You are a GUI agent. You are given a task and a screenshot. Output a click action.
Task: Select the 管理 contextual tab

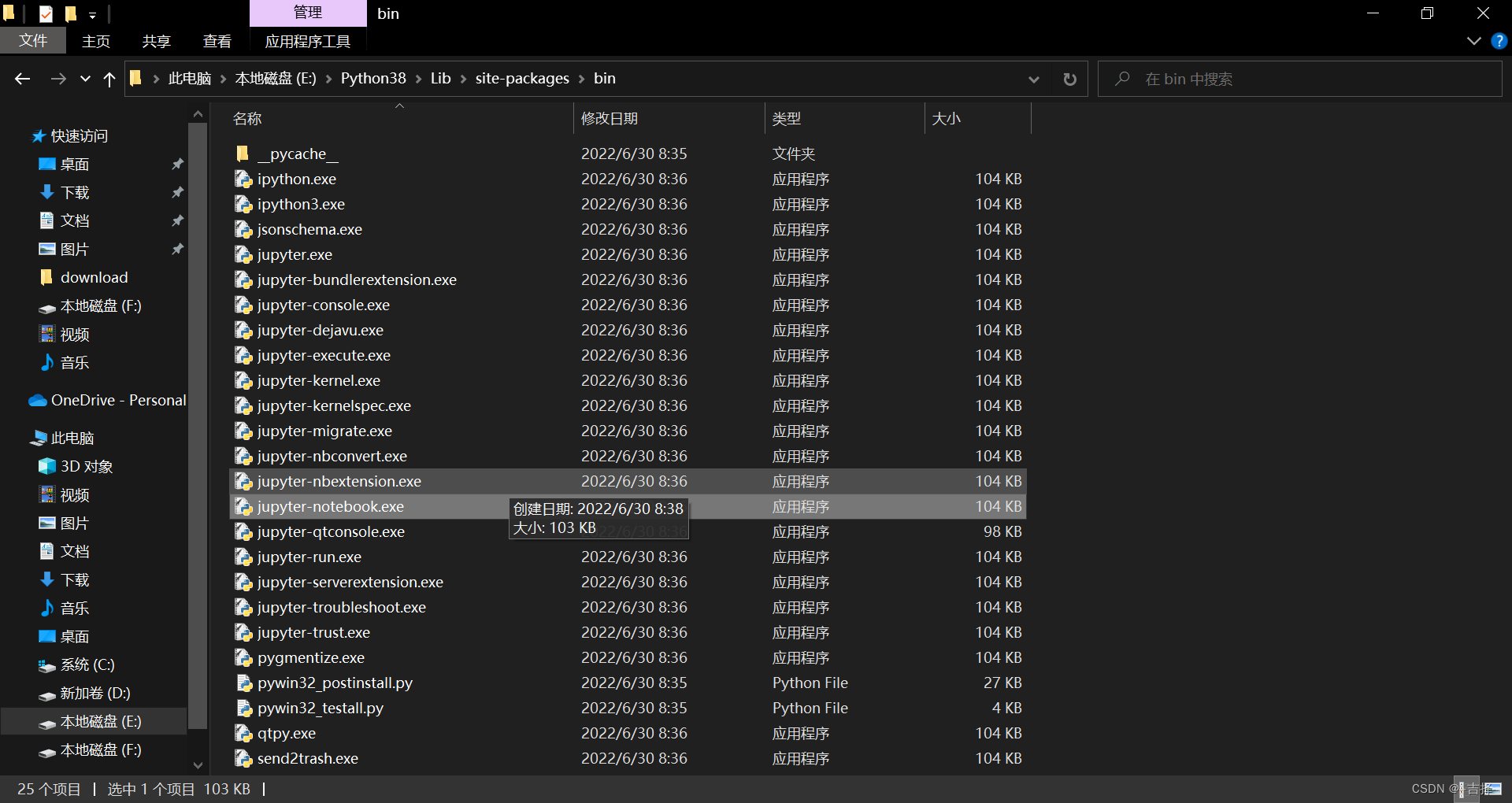tap(308, 13)
